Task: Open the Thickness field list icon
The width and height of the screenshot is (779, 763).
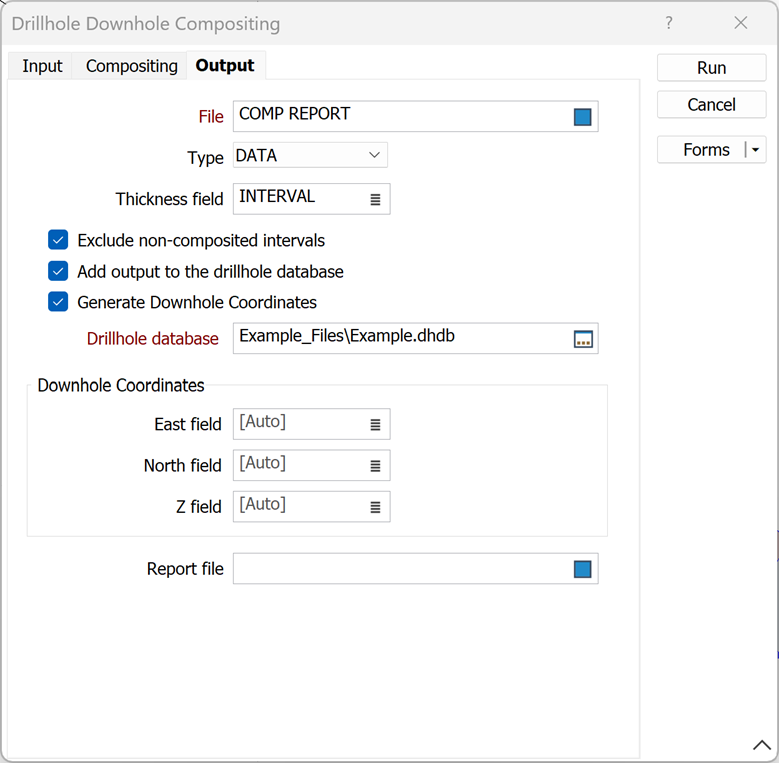Action: 375,199
